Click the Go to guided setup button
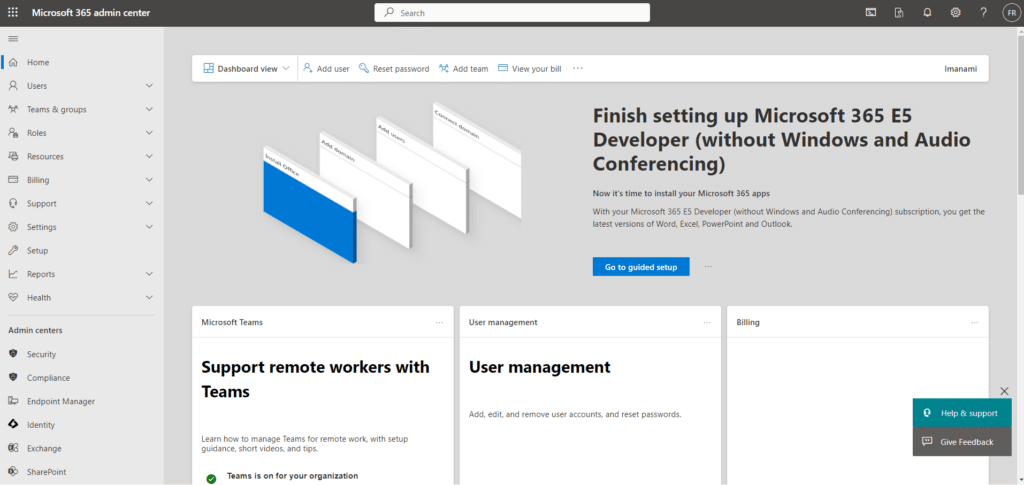Image resolution: width=1024 pixels, height=485 pixels. coord(641,266)
